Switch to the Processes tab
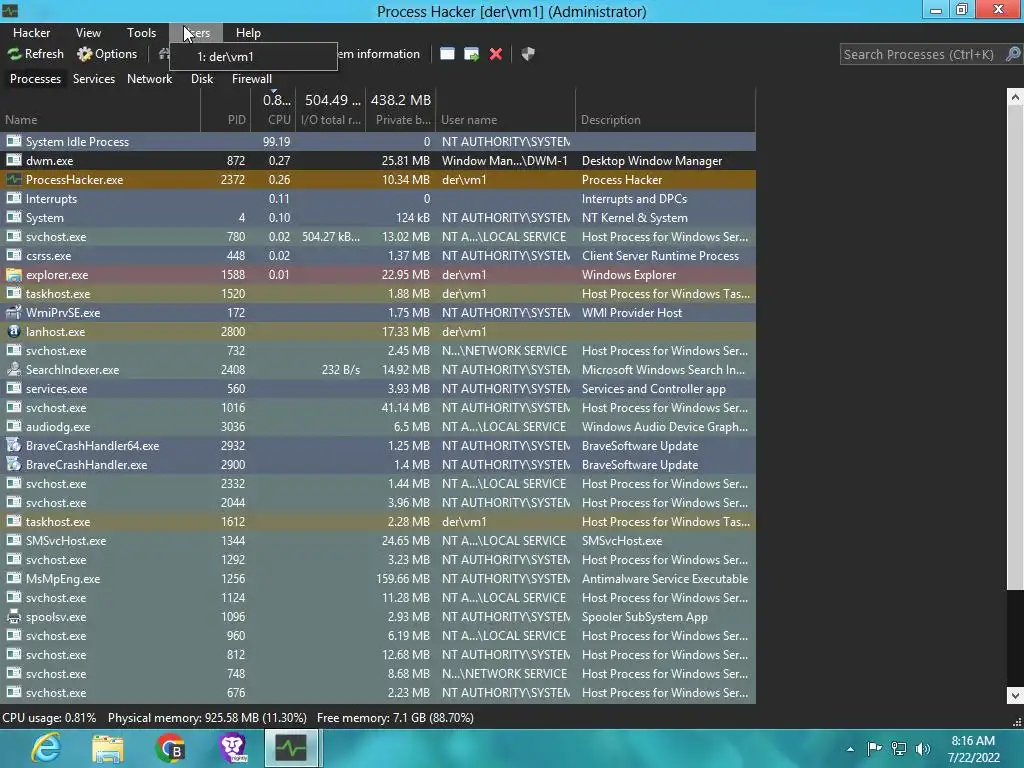 coord(35,78)
